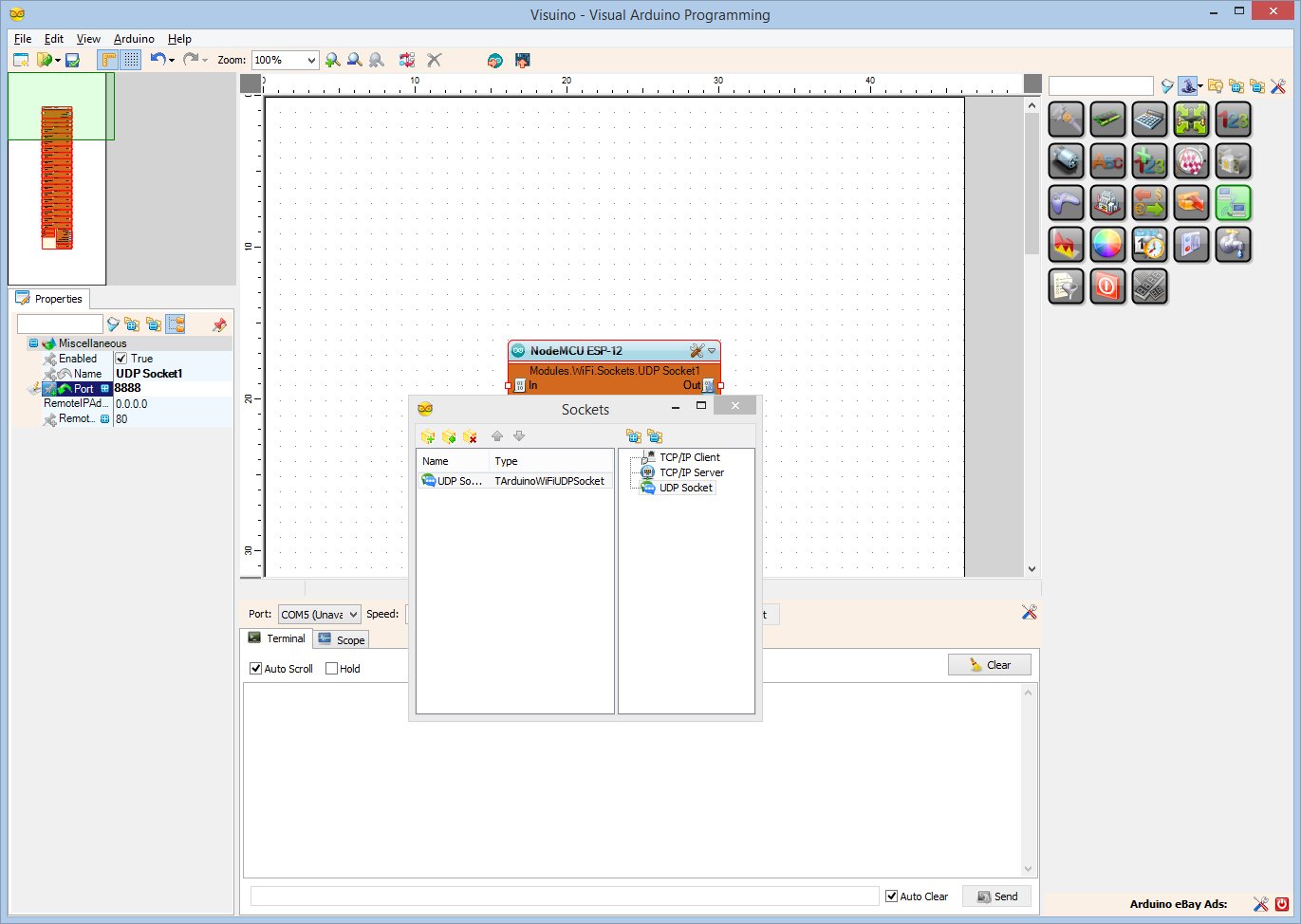Select the color wheel components category
The width and height of the screenshot is (1301, 924).
tap(1107, 244)
